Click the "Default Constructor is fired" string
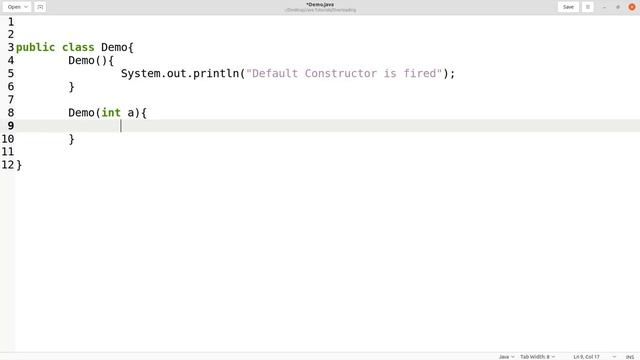This screenshot has height=360, width=640. tap(344, 73)
